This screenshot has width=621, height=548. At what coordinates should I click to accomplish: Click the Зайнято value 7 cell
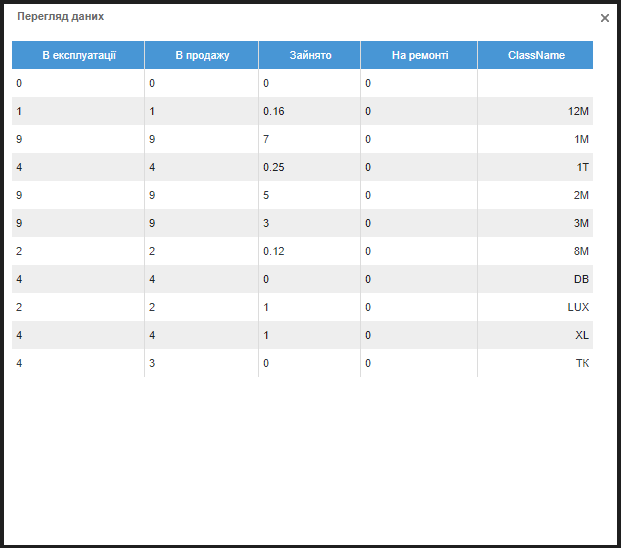(x=267, y=139)
